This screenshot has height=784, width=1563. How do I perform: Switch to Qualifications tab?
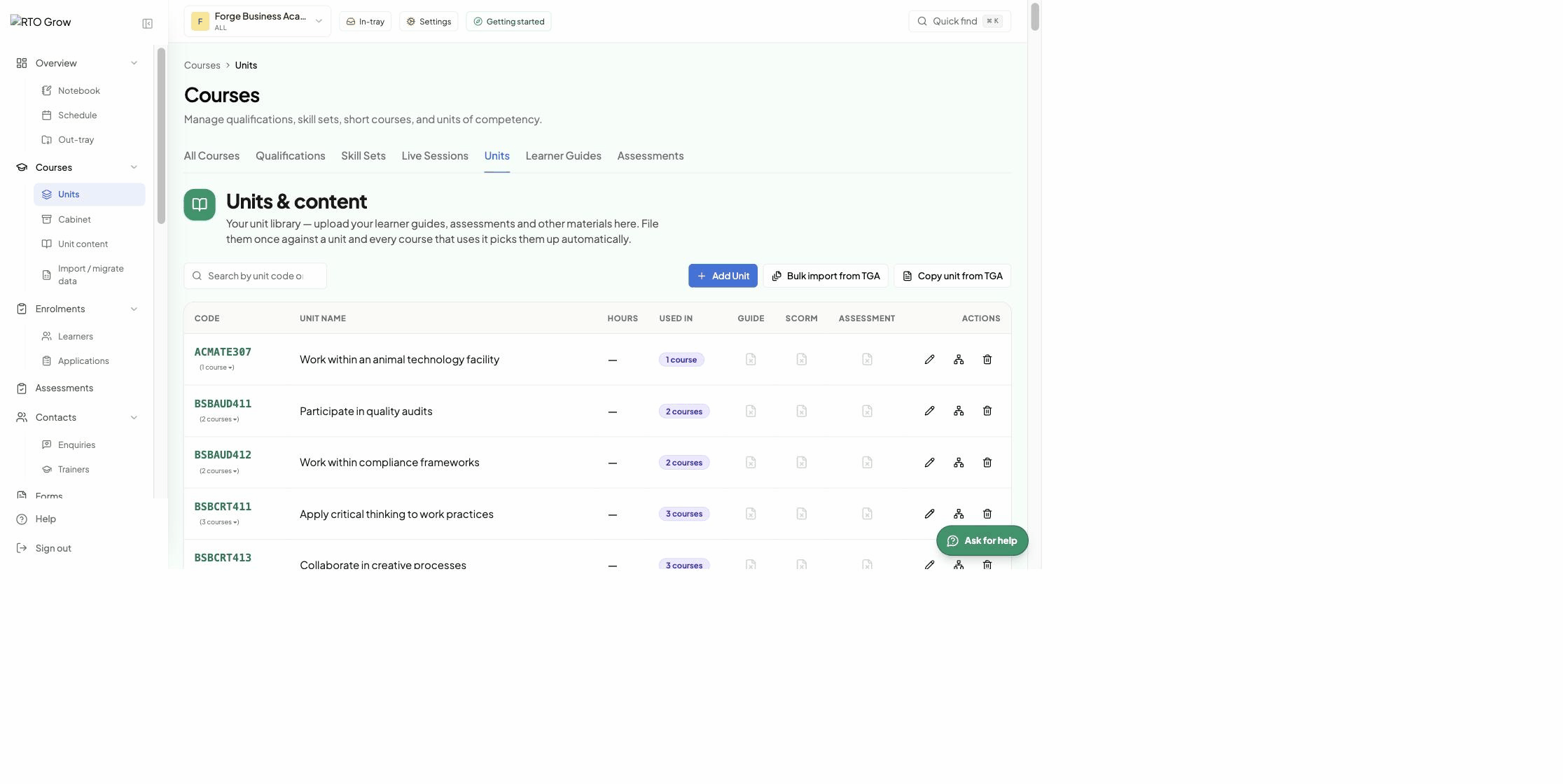click(x=290, y=156)
